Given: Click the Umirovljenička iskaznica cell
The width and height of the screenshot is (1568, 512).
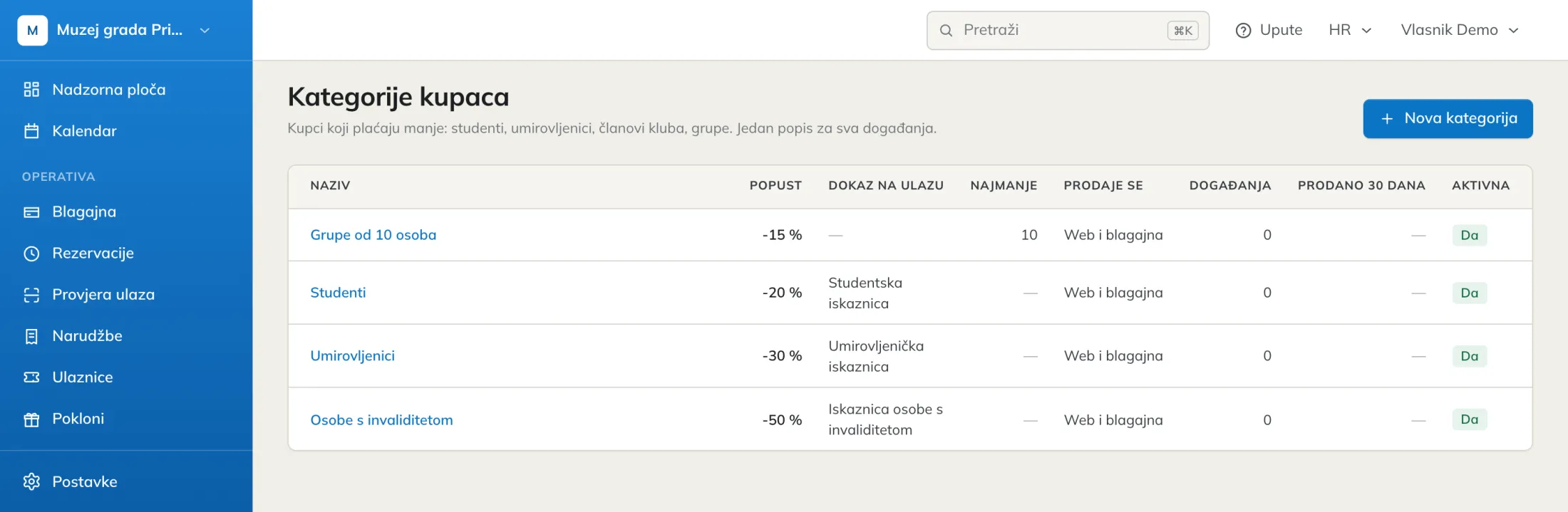Looking at the screenshot, I should tap(876, 356).
